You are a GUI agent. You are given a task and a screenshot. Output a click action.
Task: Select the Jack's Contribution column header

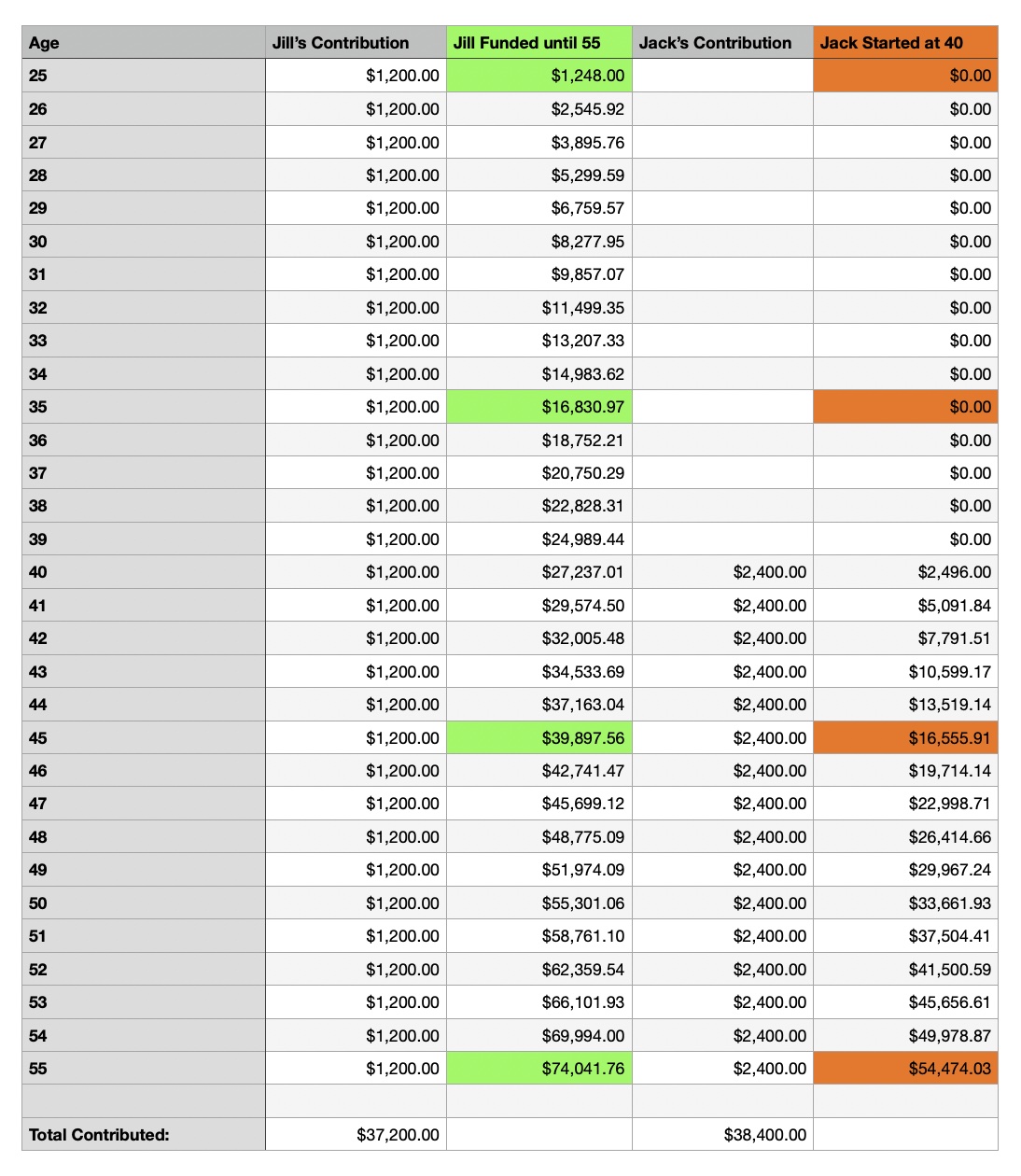click(x=721, y=43)
